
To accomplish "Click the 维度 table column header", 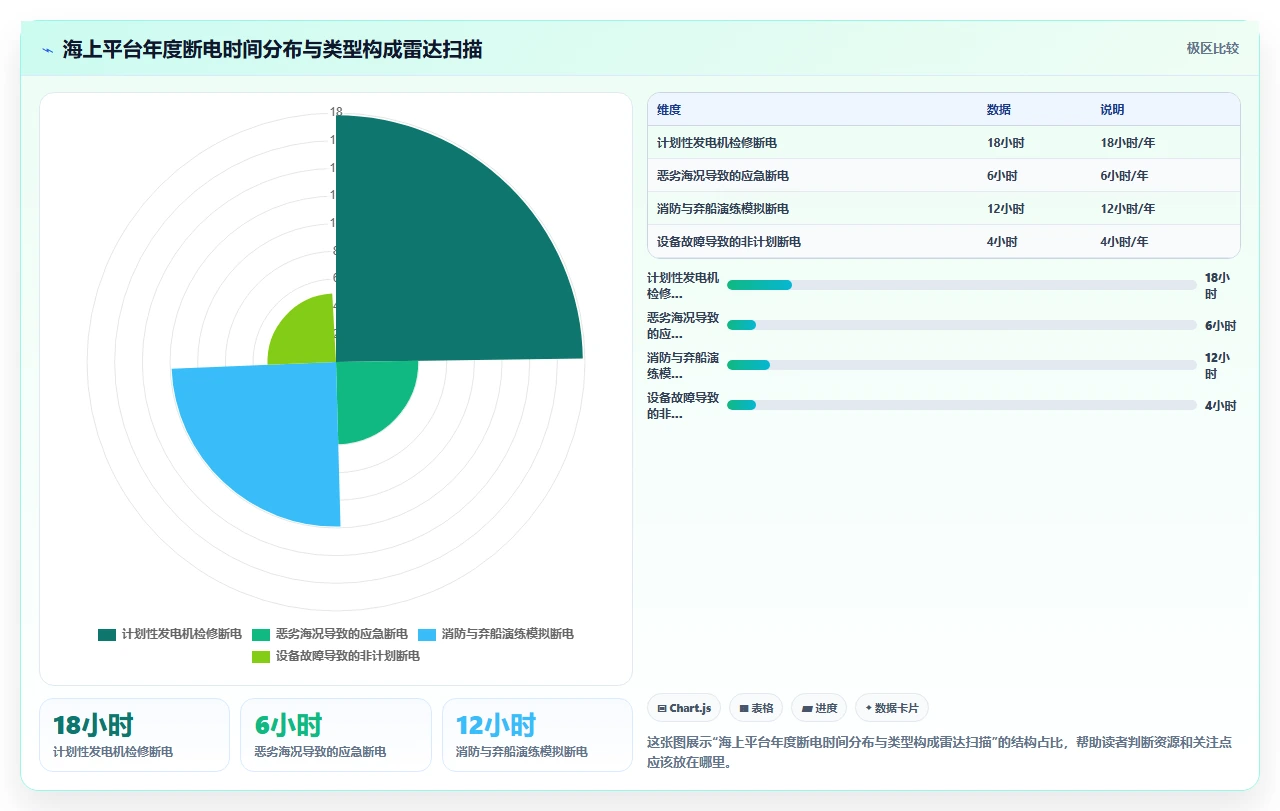I will (669, 110).
